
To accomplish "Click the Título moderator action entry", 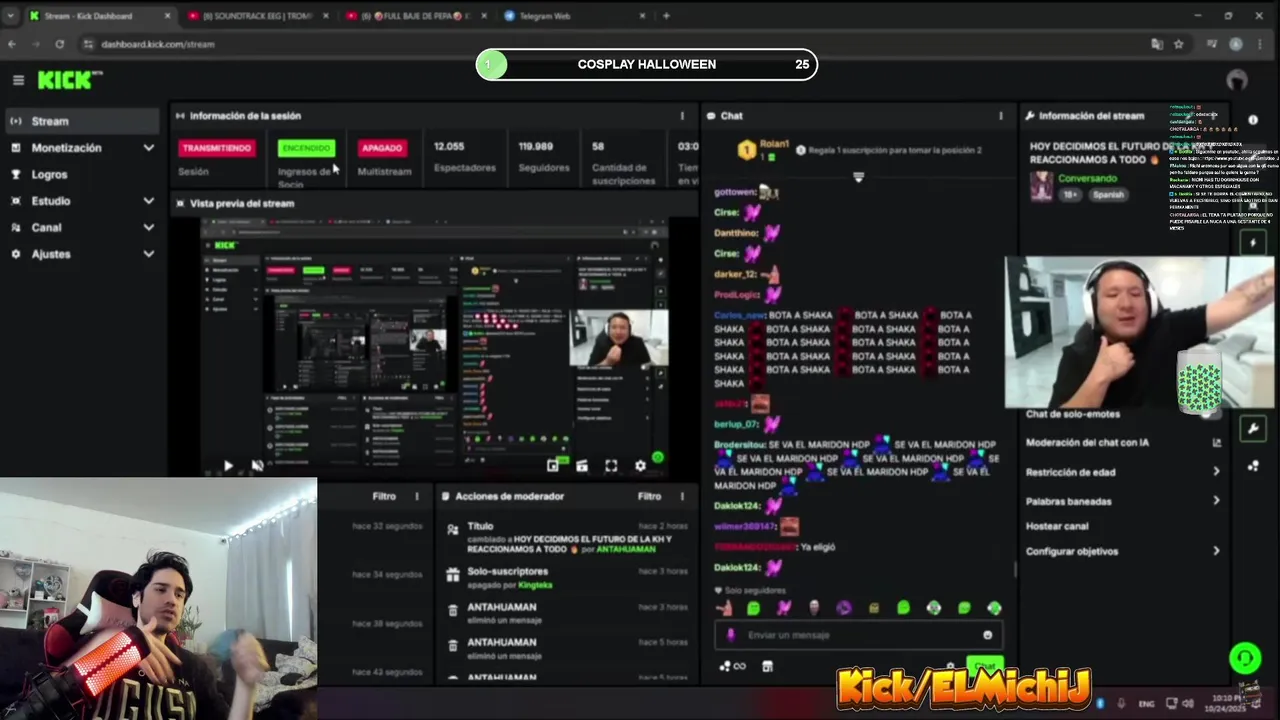I will pyautogui.click(x=566, y=537).
